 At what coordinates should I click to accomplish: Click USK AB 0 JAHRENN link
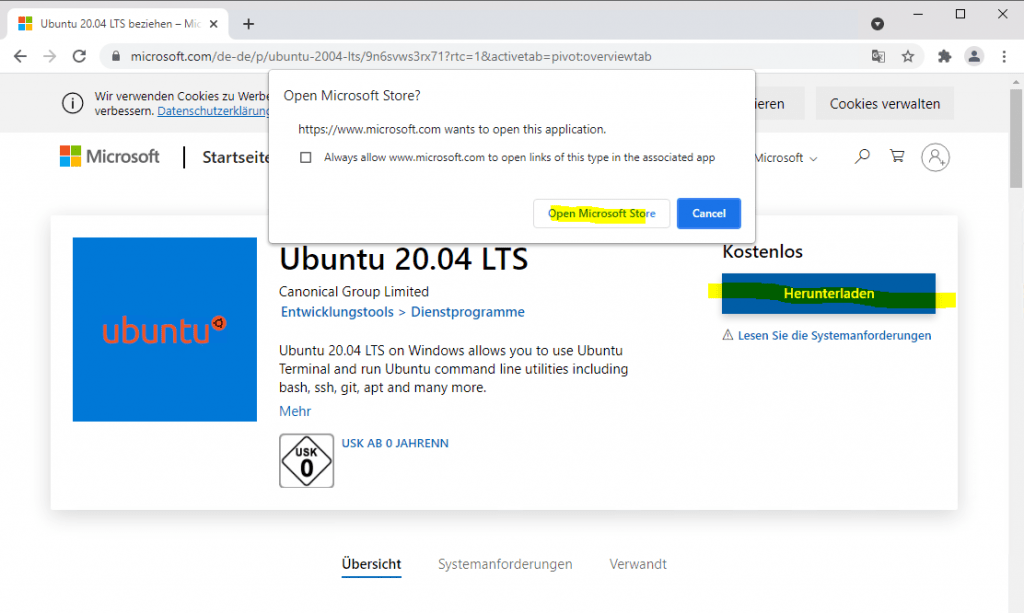(395, 443)
